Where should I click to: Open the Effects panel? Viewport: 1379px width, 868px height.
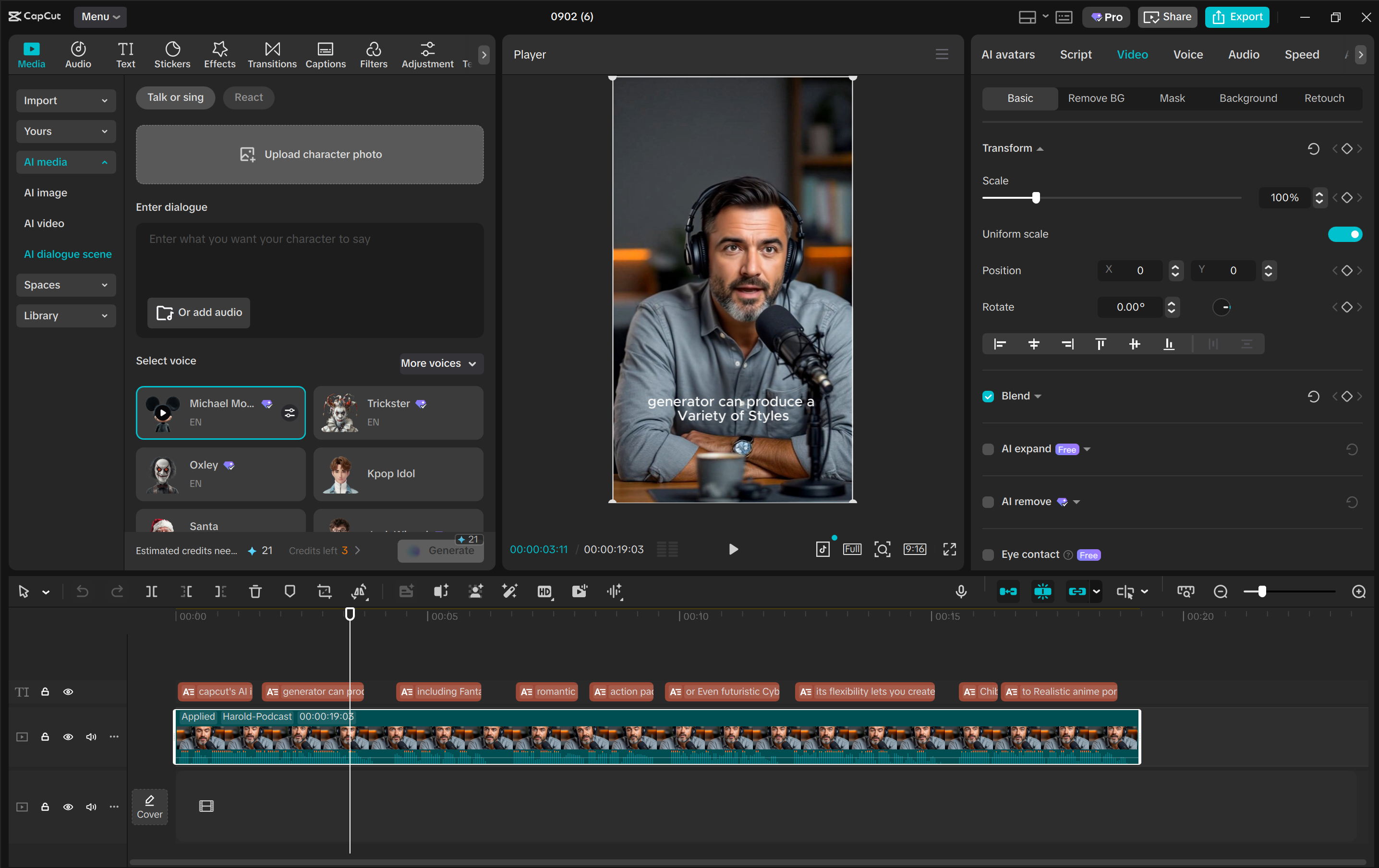tap(219, 55)
